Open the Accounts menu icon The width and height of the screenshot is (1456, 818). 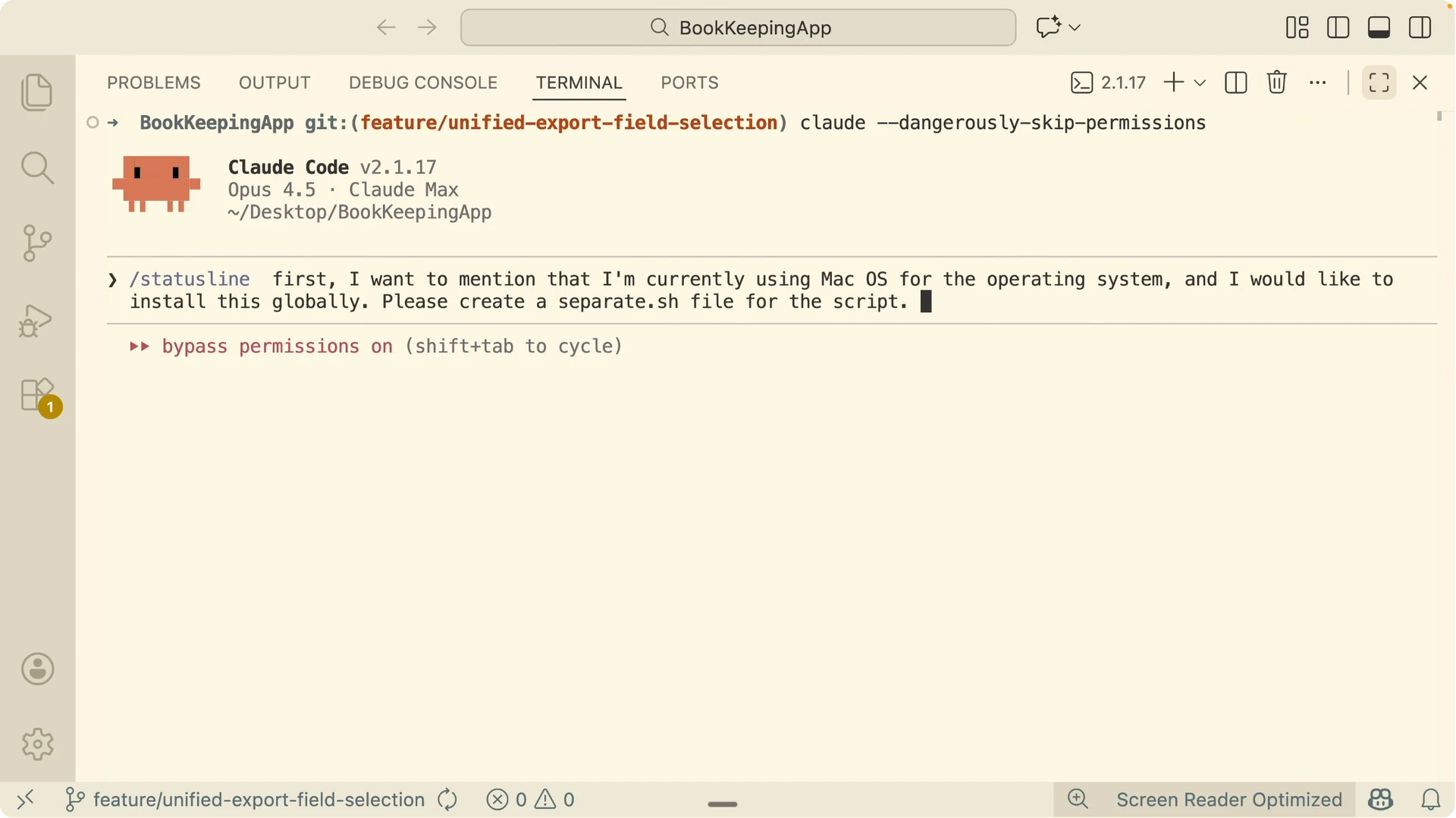pos(37,669)
